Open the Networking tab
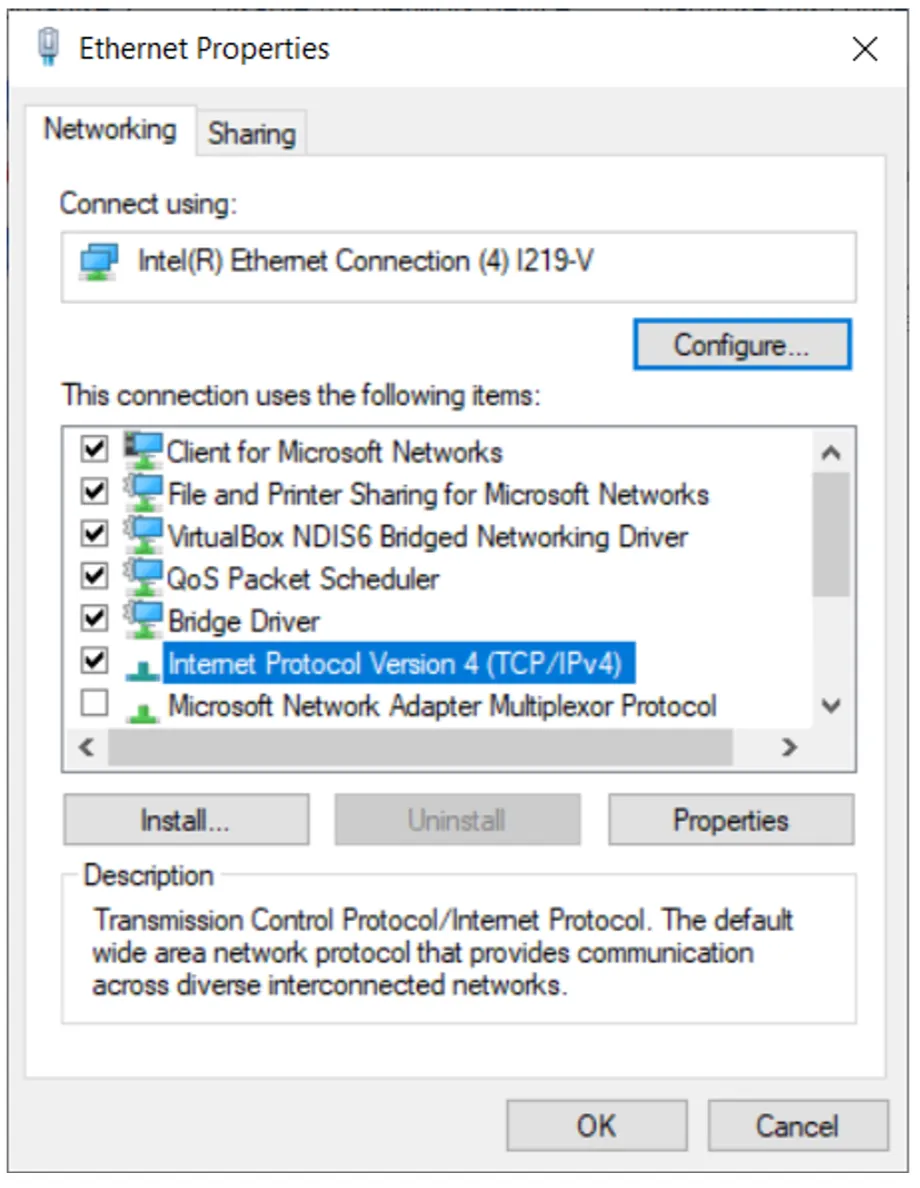Screen dimensions: 920x1188 (x=110, y=130)
